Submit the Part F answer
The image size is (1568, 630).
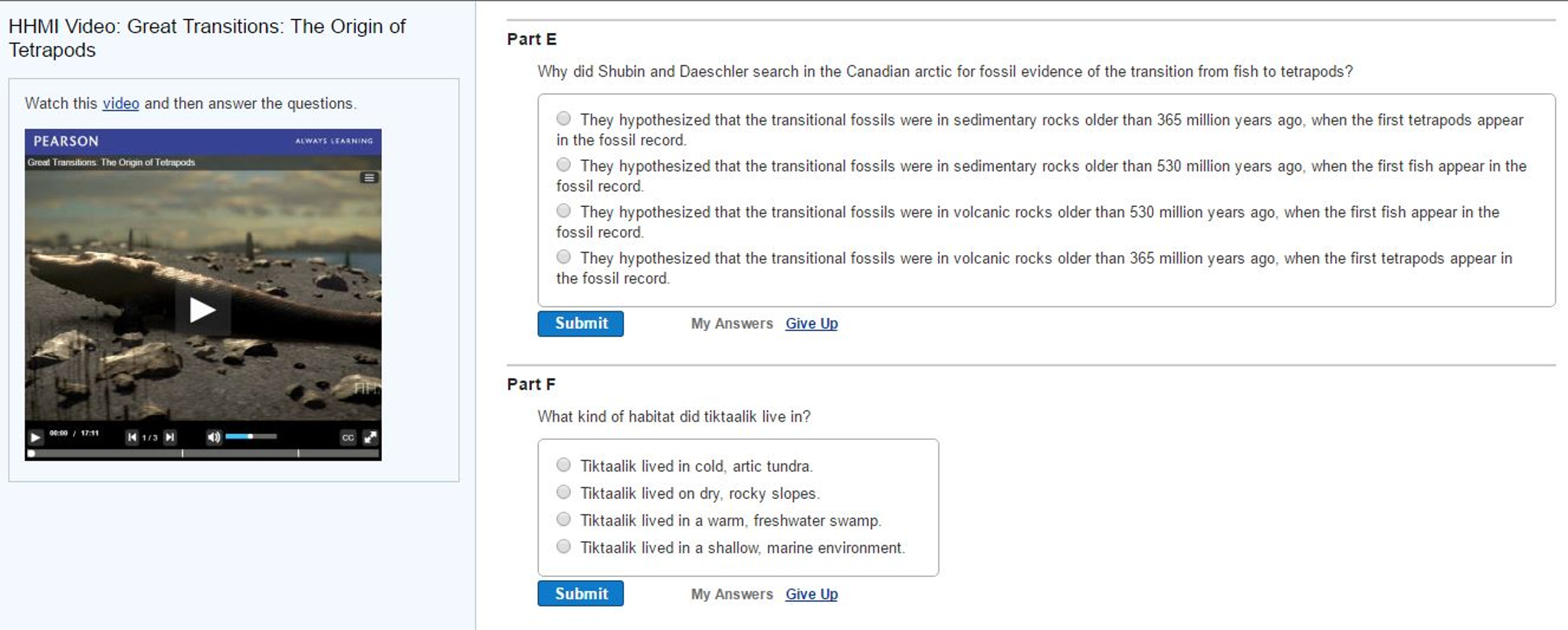pos(580,594)
